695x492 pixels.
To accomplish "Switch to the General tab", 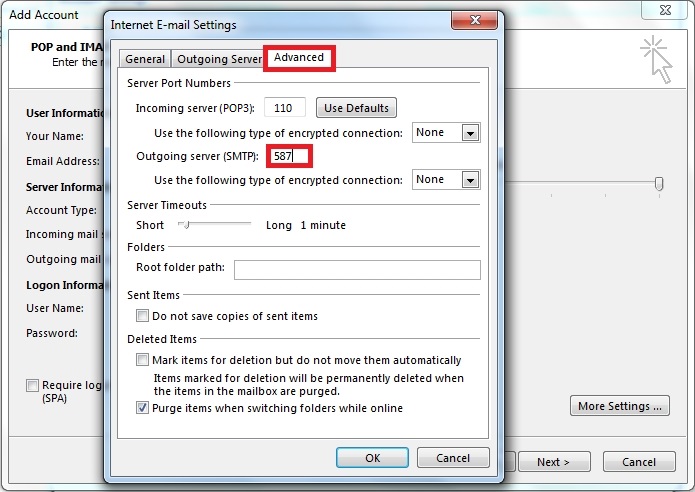I will pyautogui.click(x=145, y=59).
